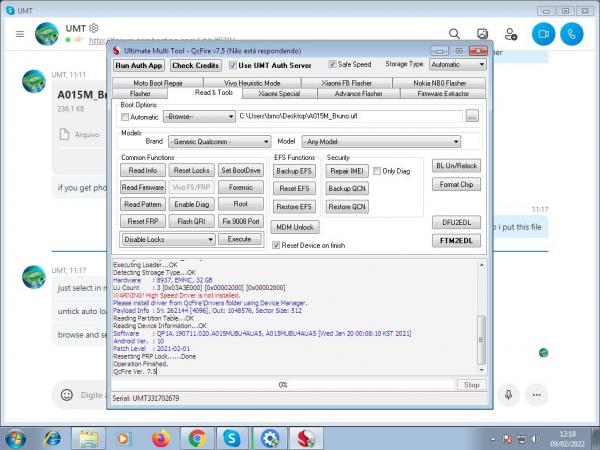Click the microphone icon in Skype message bar
Viewport: 600px width, 450px height.
(x=508, y=395)
